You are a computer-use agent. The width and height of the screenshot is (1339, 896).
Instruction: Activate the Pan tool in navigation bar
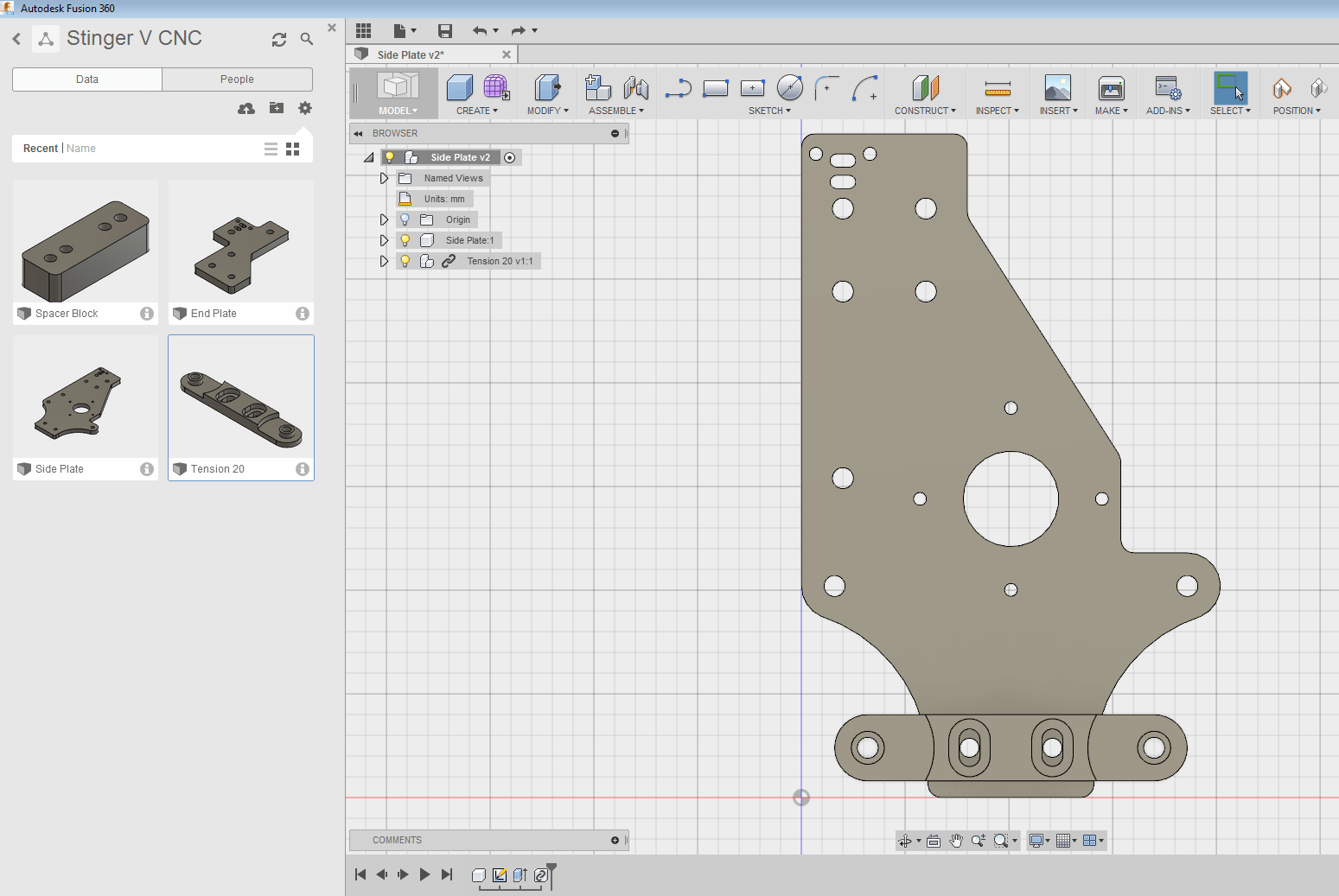(x=955, y=840)
